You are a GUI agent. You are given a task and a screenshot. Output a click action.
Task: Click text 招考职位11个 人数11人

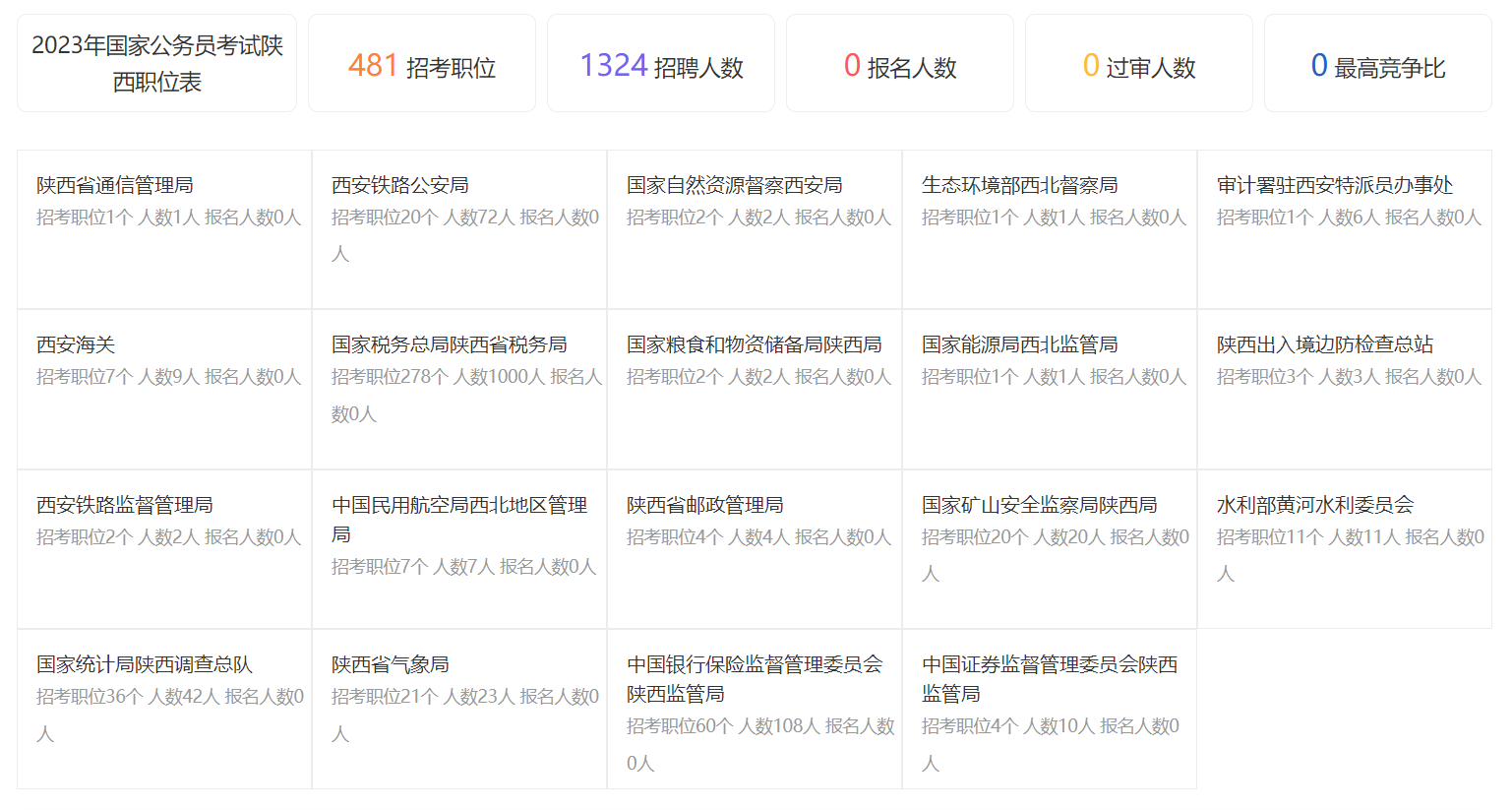(x=1308, y=537)
